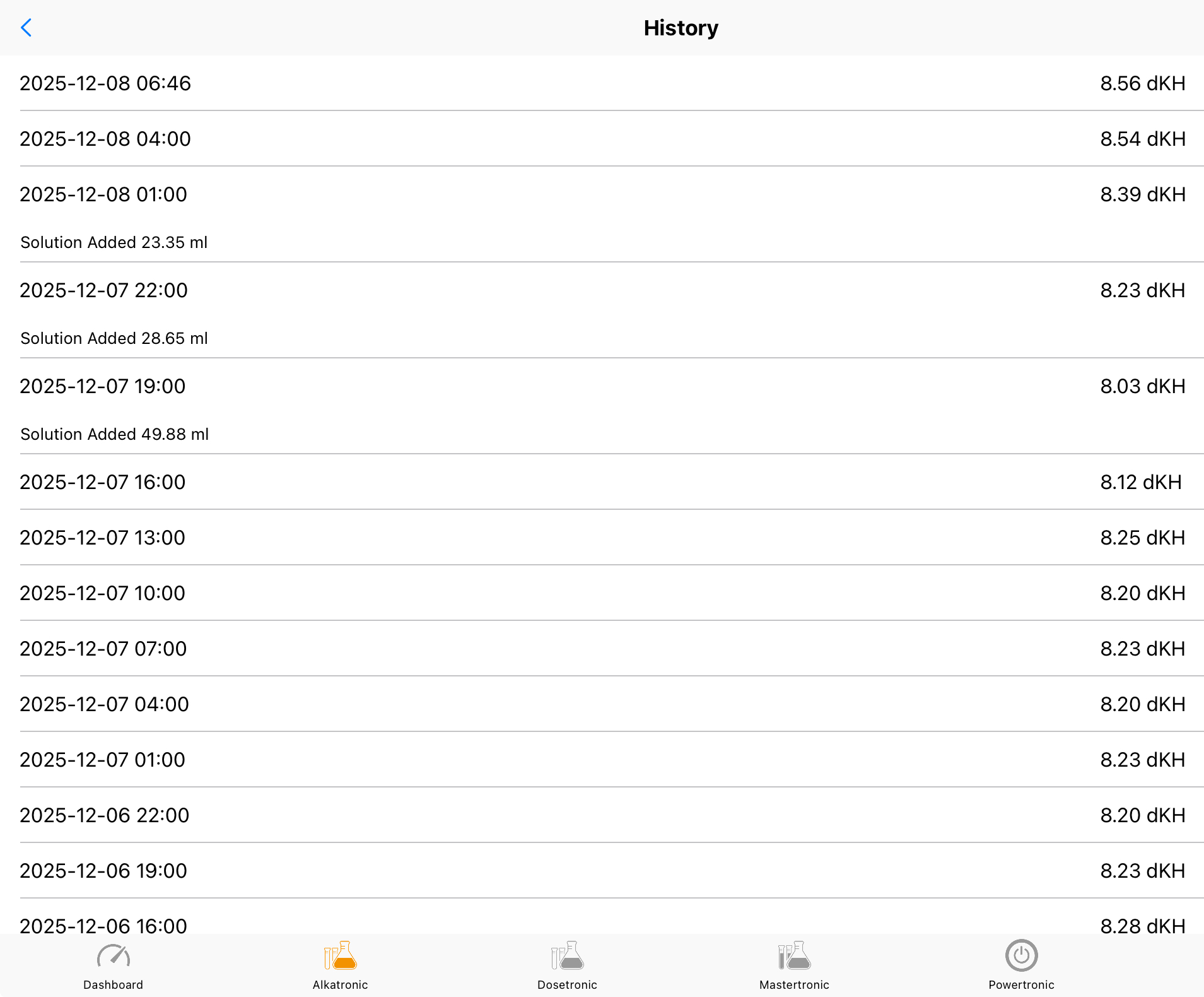Tap Solution Added 49.88 ml note

(x=115, y=434)
